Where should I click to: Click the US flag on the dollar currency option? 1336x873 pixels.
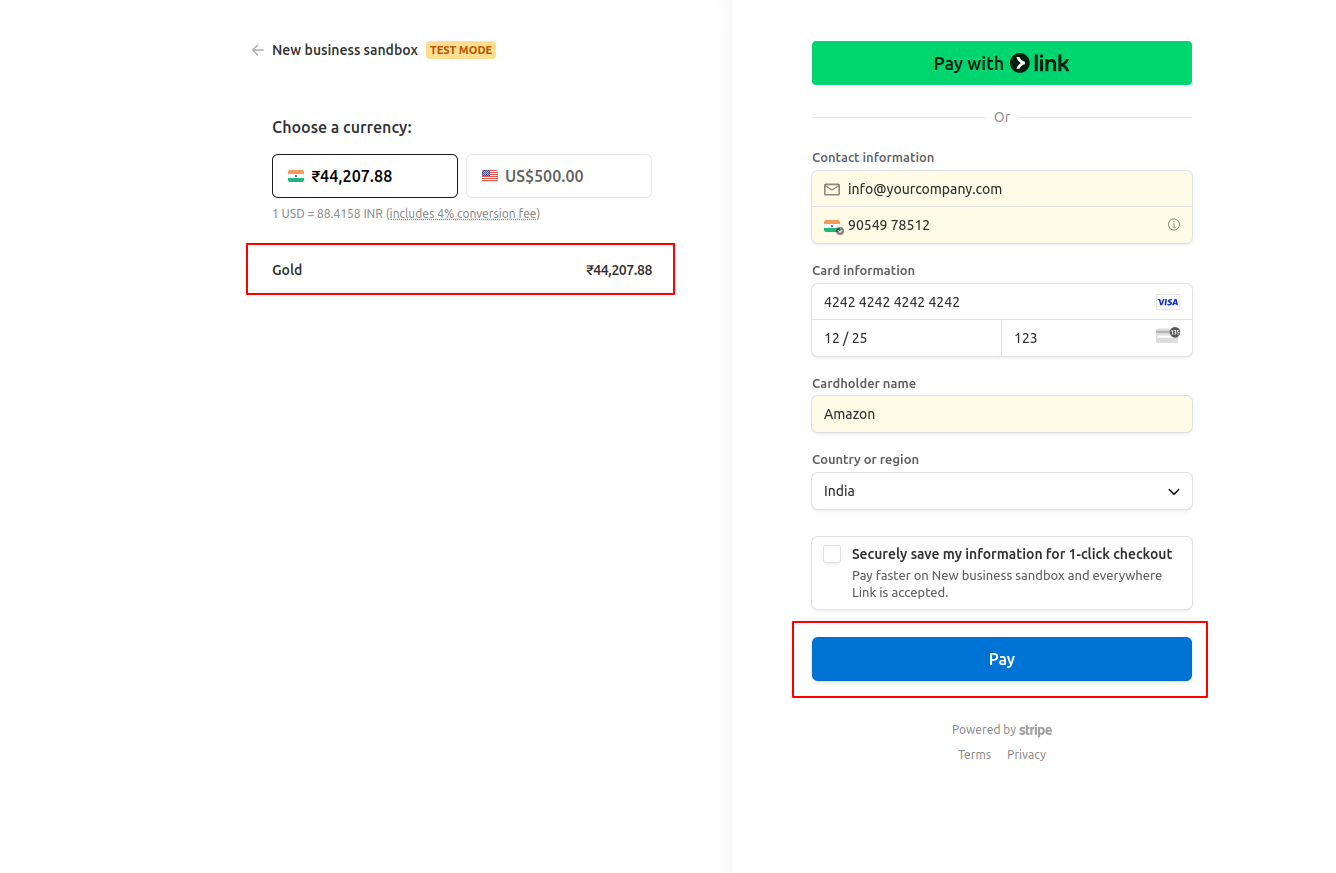489,175
